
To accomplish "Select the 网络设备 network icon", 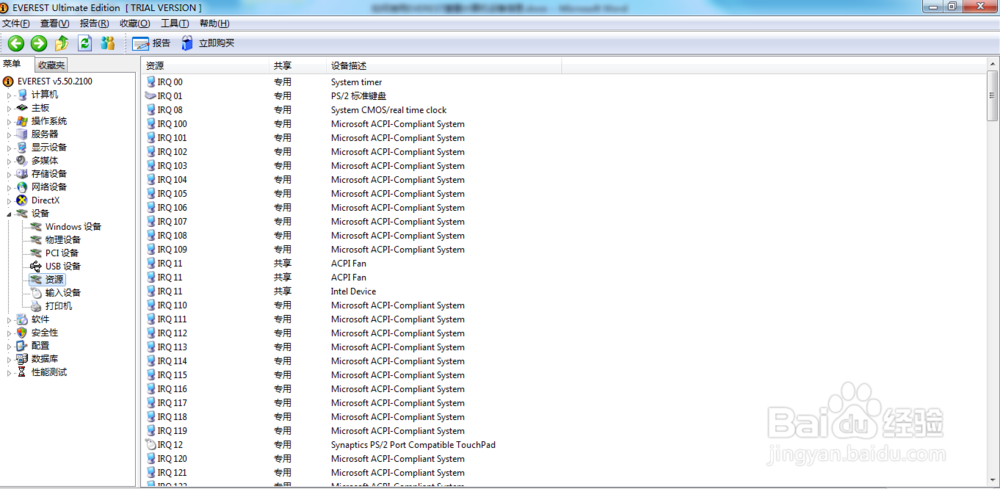I will (22, 187).
